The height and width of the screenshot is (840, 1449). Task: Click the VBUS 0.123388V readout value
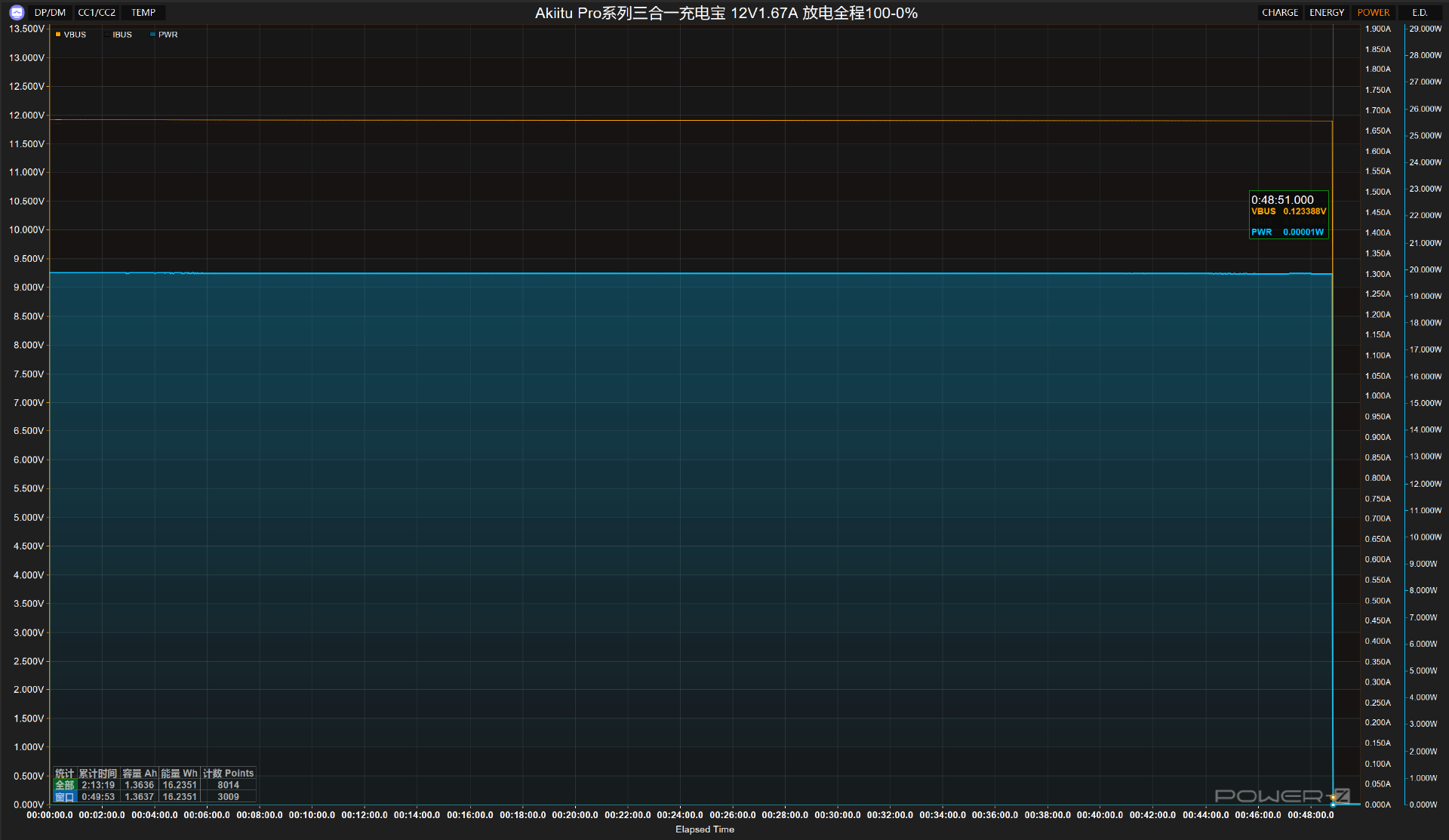1288,212
